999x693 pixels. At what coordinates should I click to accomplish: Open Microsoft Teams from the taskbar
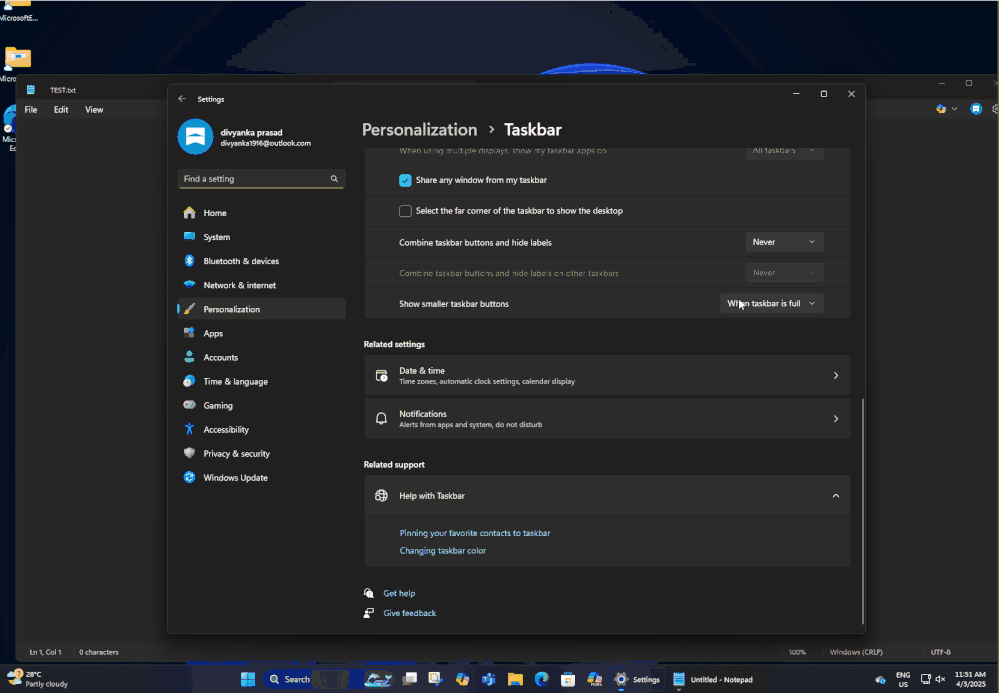point(489,680)
